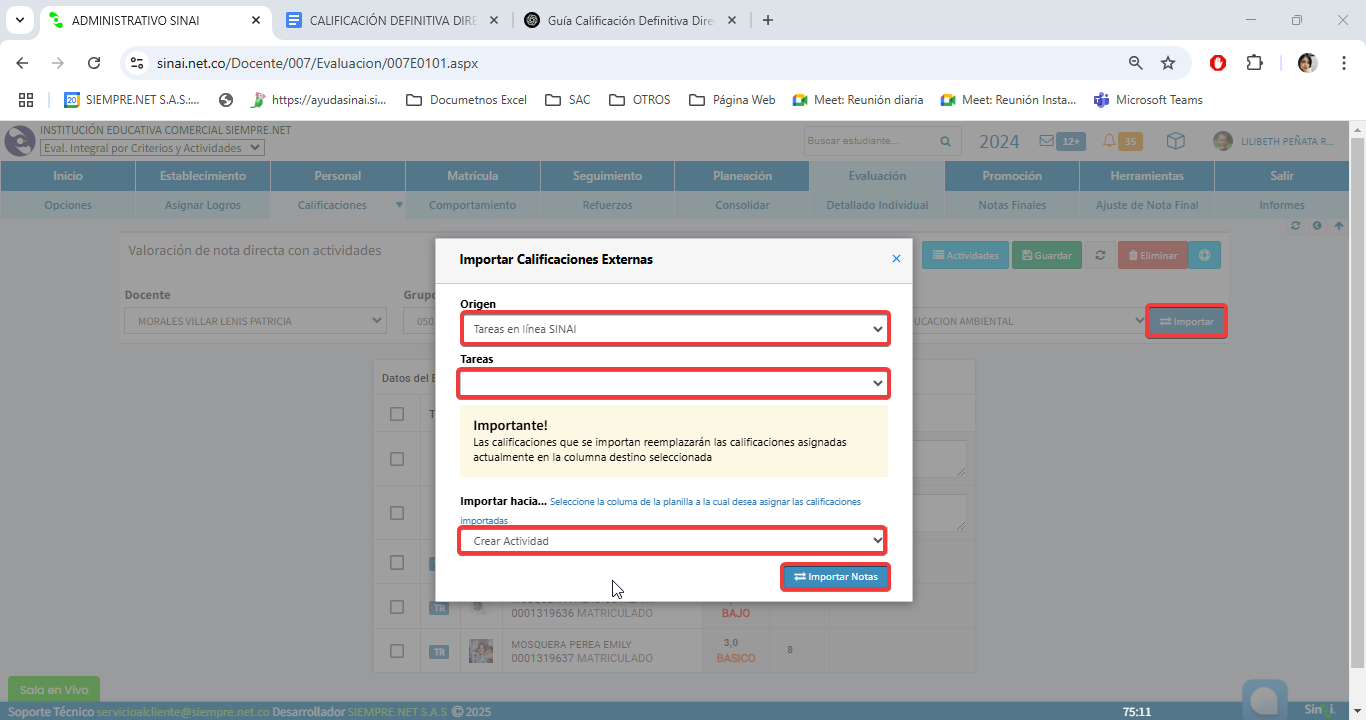This screenshot has height=720, width=1366.
Task: Open the notifications bell icon
Action: [x=1109, y=141]
